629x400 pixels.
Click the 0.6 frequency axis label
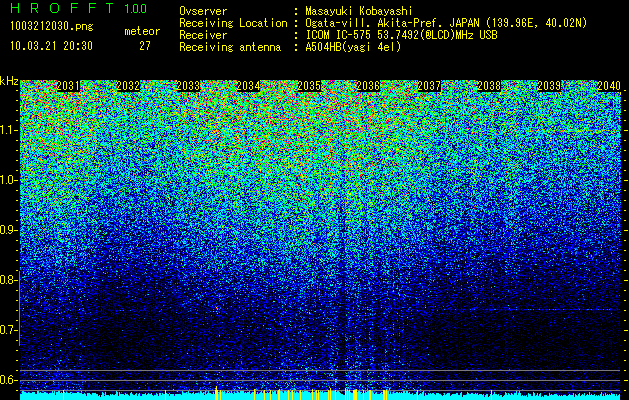8,380
